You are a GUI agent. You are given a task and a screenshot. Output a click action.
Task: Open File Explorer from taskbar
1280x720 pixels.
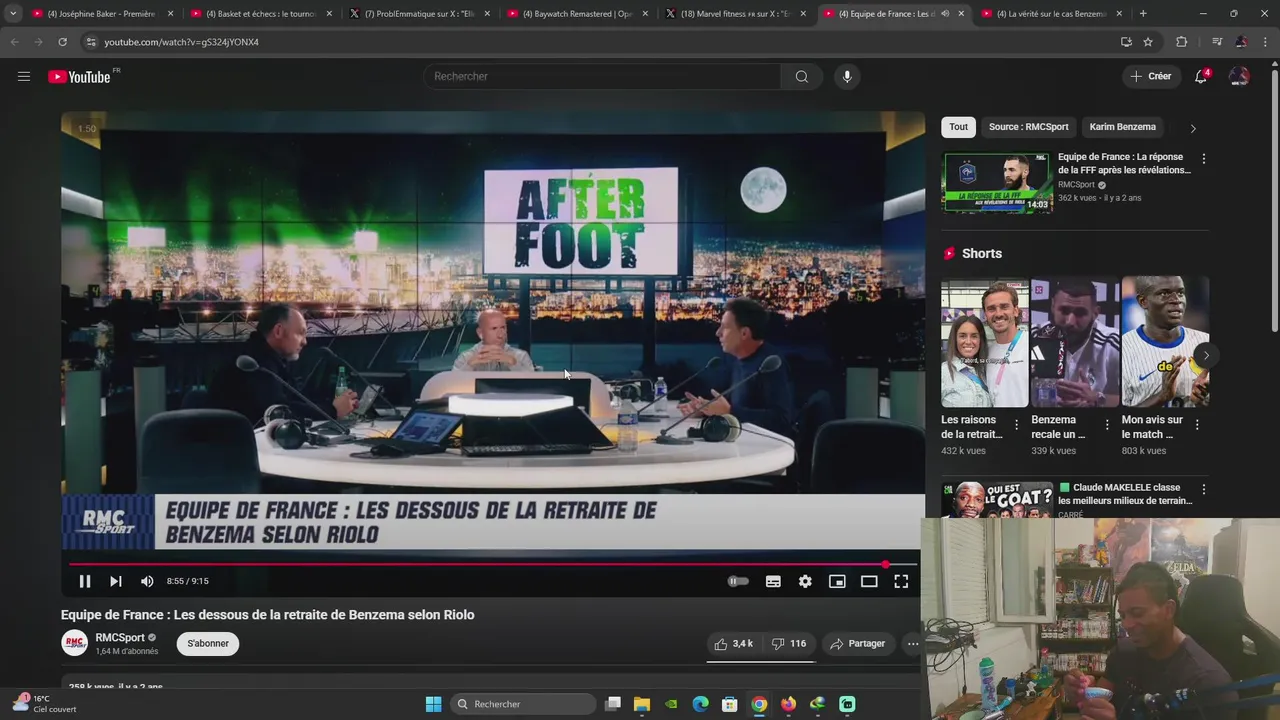pyautogui.click(x=642, y=704)
